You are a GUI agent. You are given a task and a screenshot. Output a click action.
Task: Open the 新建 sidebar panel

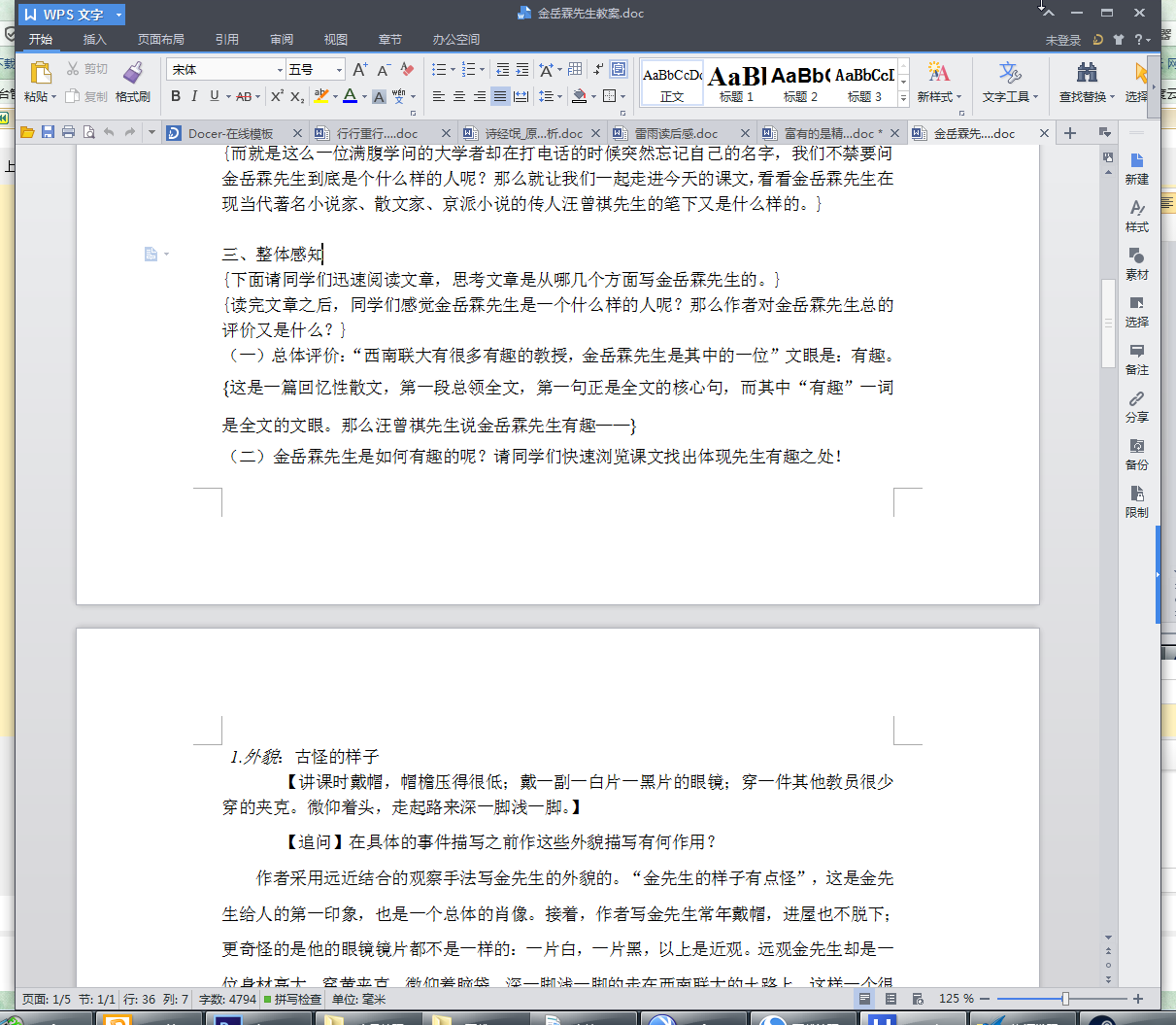click(x=1137, y=168)
